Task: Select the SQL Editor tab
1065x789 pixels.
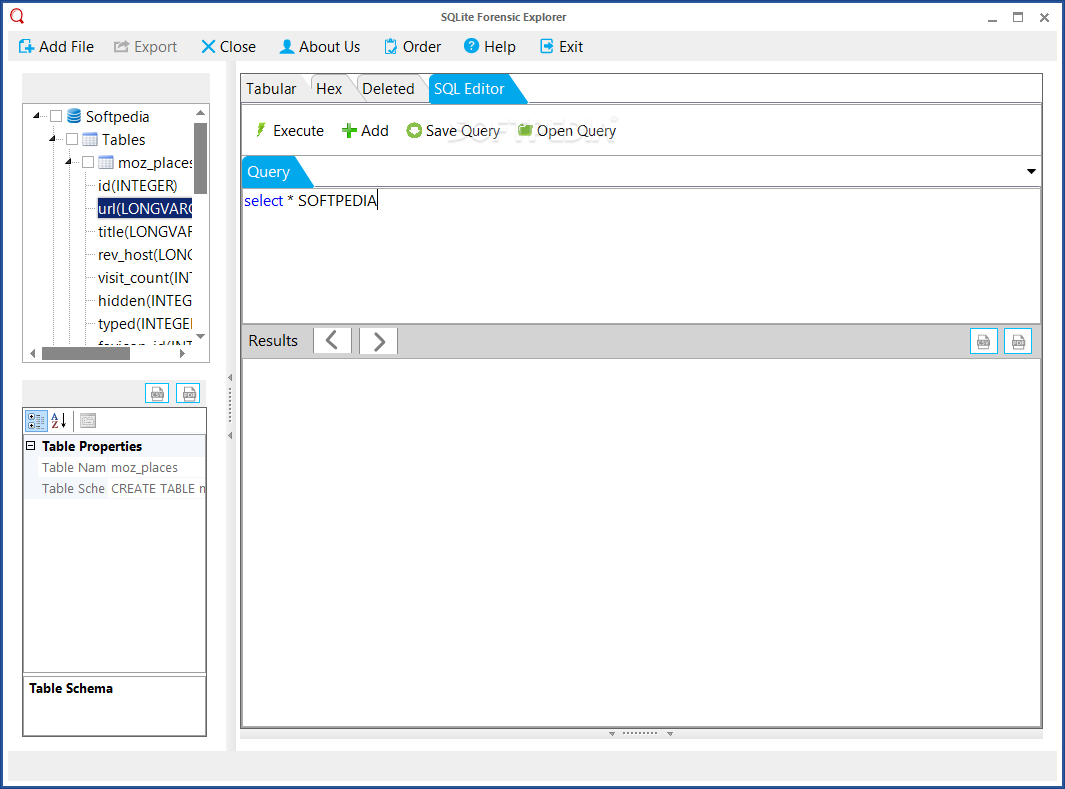Action: coord(469,89)
